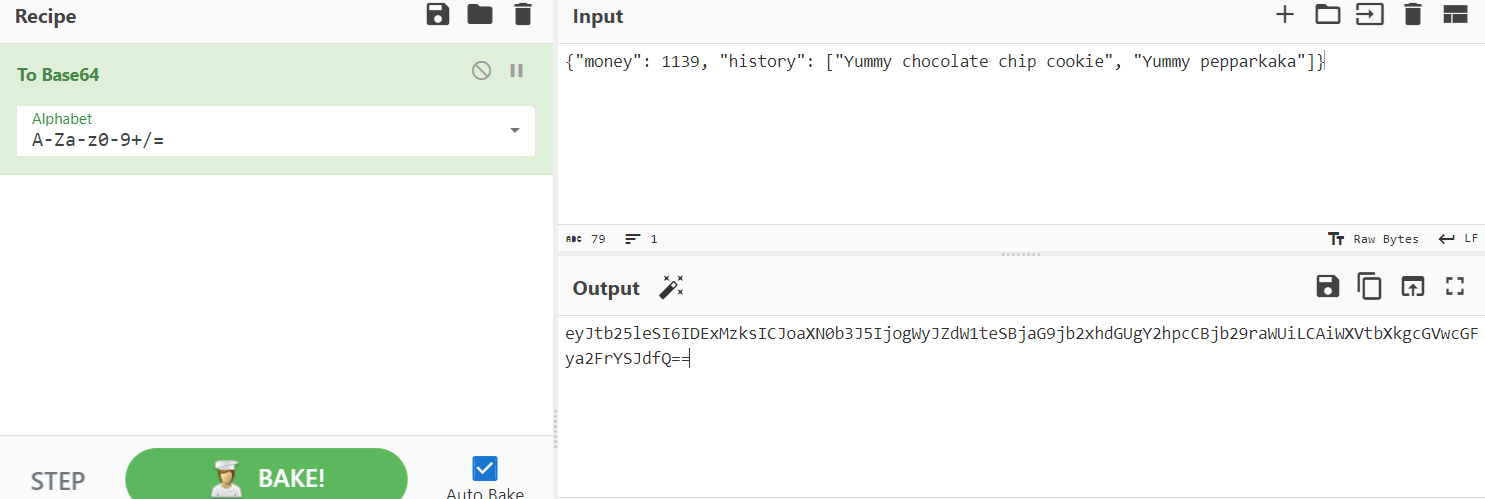Viewport: 1485px width, 499px height.
Task: Load a recipe from folder icon
Action: pos(480,15)
